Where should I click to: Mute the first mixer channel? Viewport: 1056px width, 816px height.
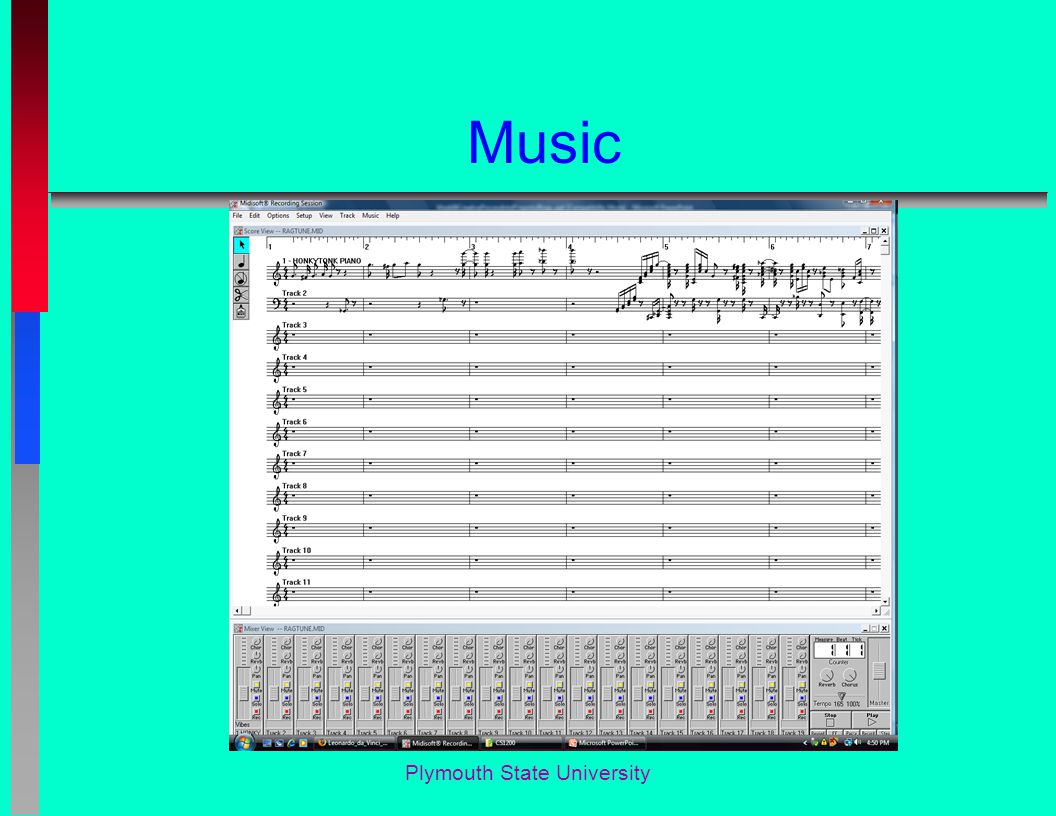pyautogui.click(x=257, y=684)
